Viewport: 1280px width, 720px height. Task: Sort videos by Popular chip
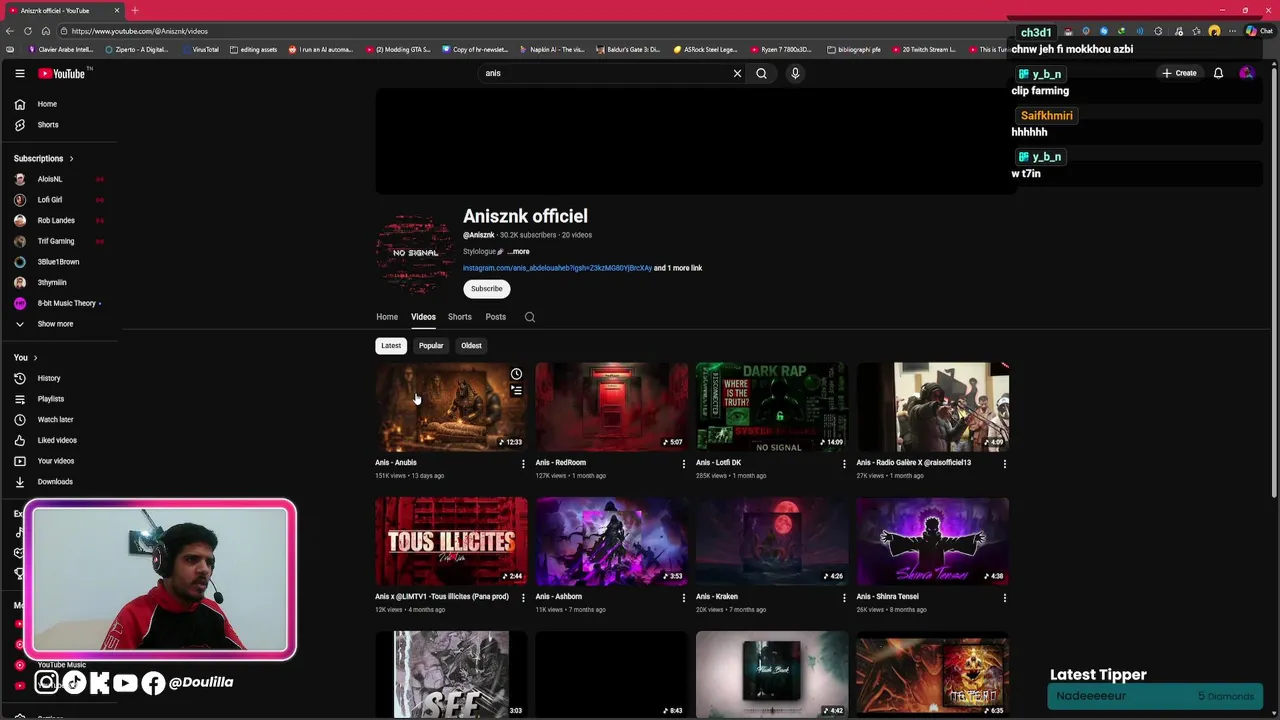click(x=431, y=346)
